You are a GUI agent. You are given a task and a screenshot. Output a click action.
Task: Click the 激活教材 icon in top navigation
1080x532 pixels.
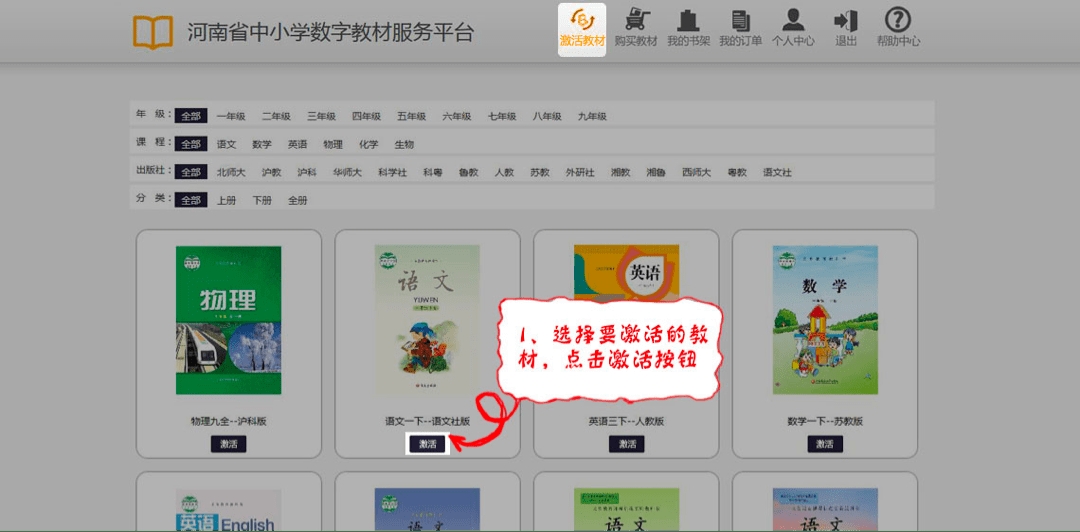coord(581,22)
